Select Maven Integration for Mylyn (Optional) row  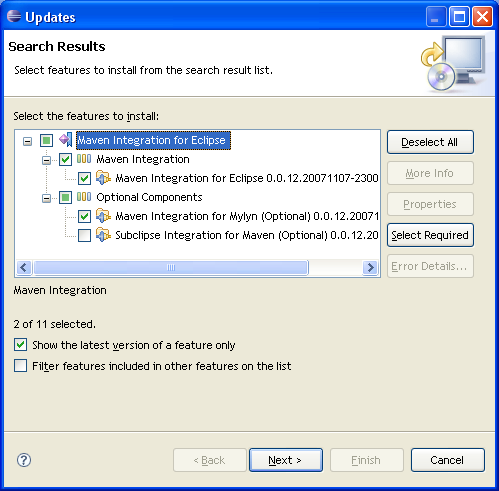coord(247,216)
